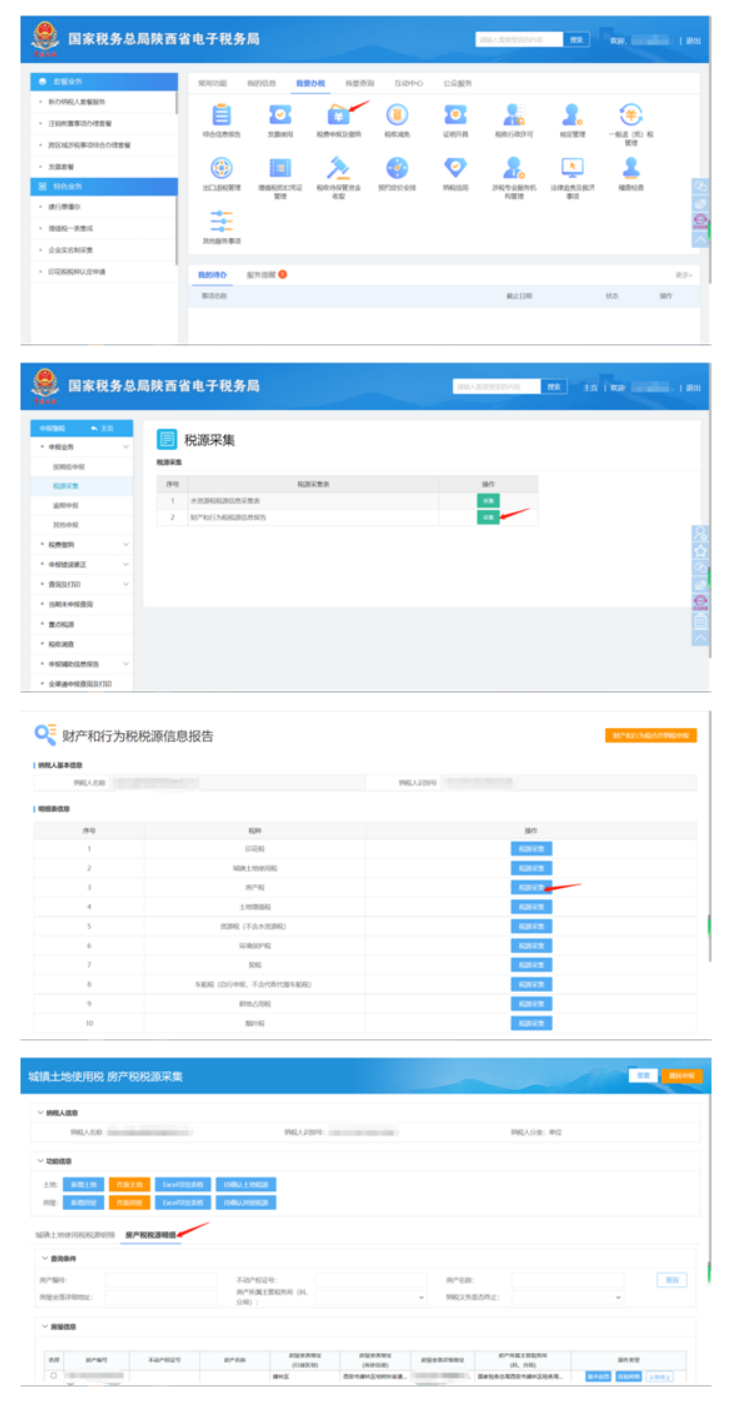The width and height of the screenshot is (734, 1401).
Task: Open the 发票使用 icon
Action: coord(280,115)
